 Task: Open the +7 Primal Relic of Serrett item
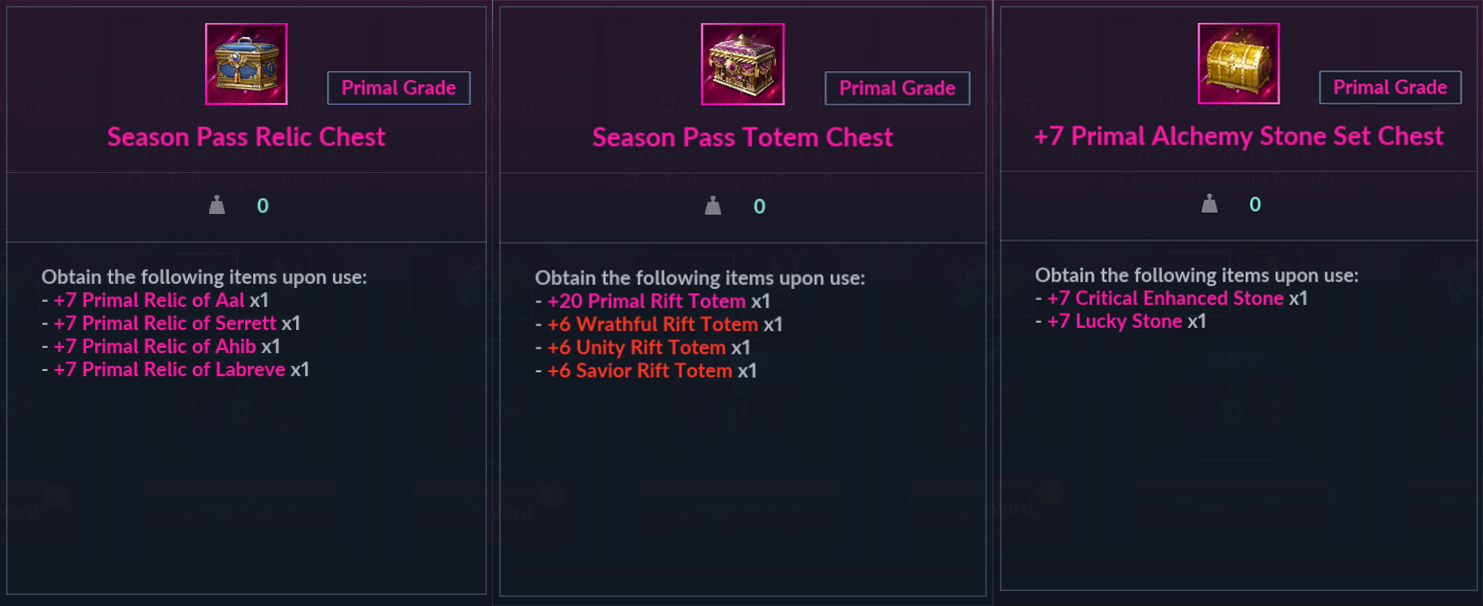[x=165, y=323]
